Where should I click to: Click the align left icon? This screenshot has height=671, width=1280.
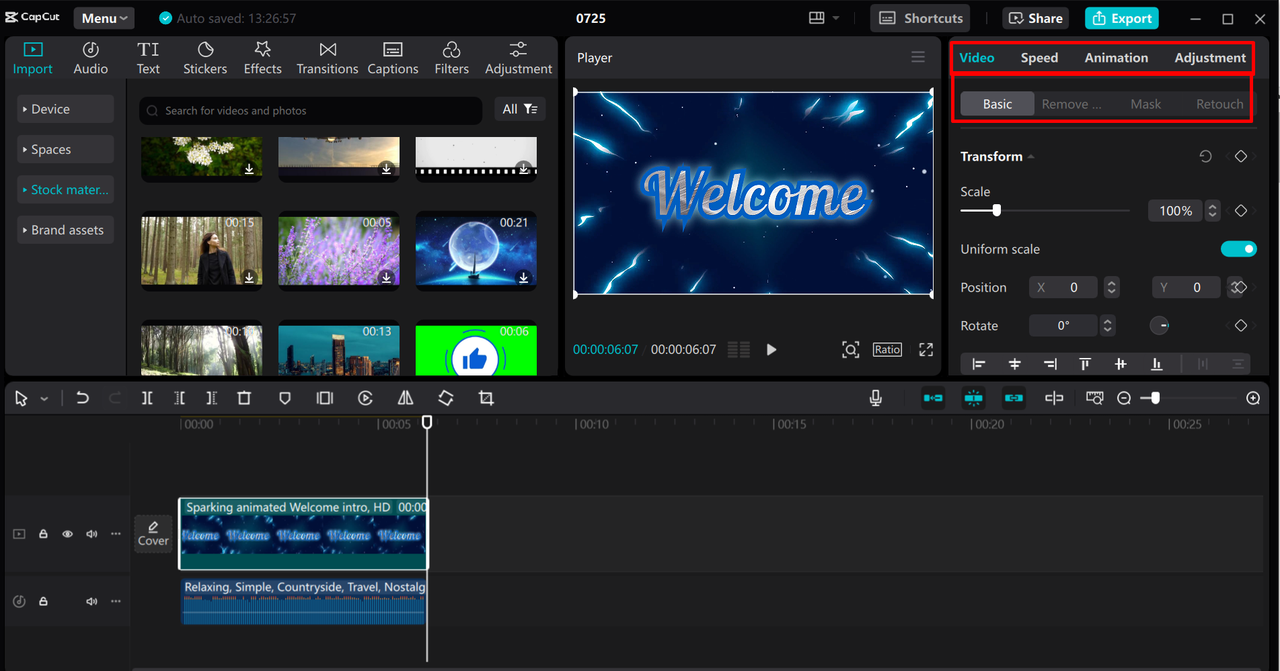979,364
